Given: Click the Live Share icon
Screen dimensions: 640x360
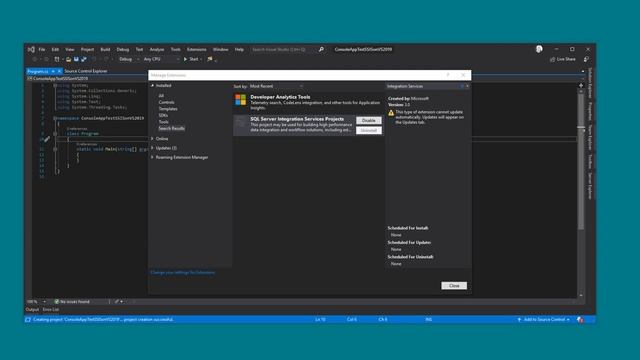Looking at the screenshot, I should tap(553, 59).
